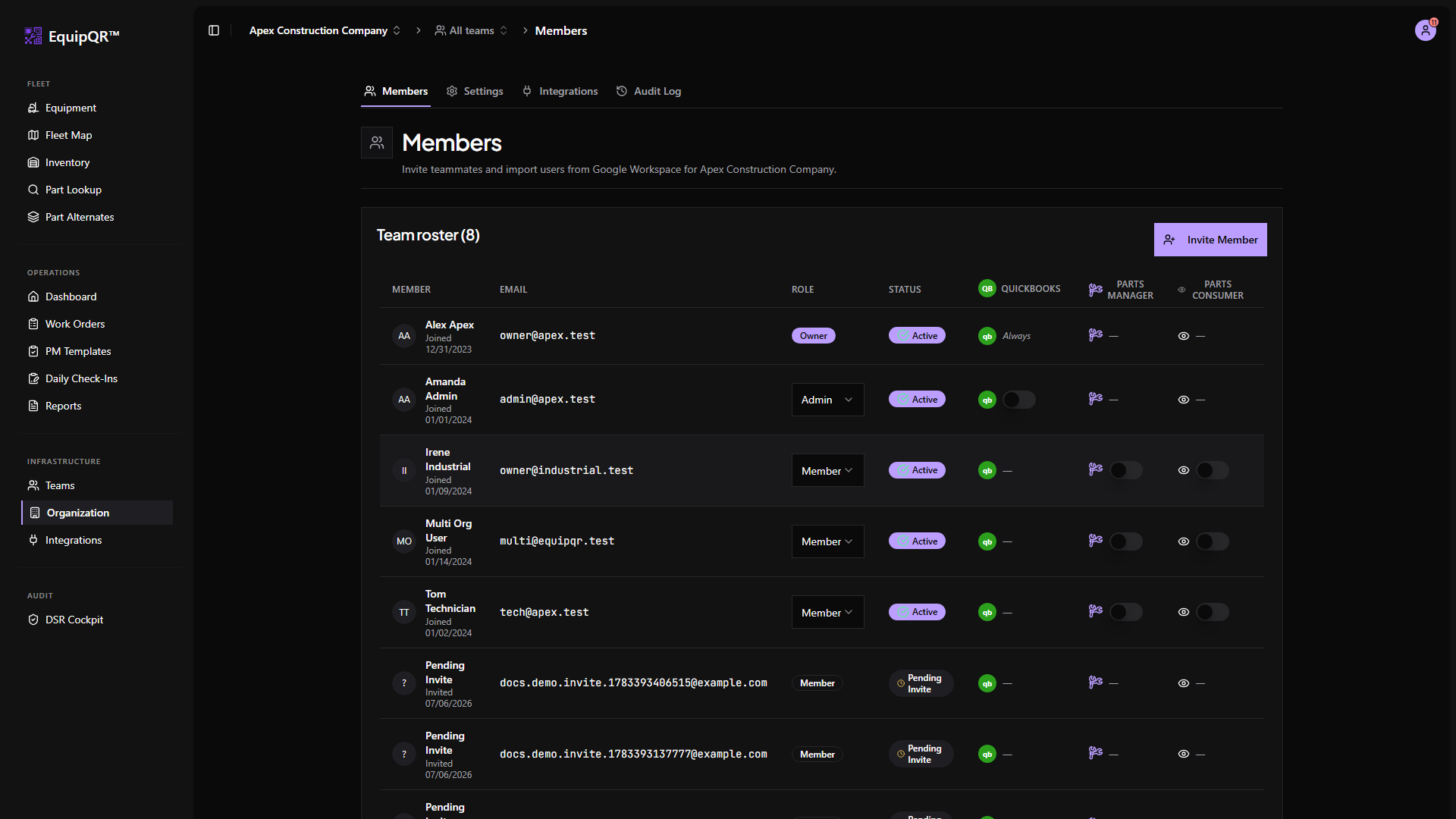Enable Parts Manager for Tom Technician
Viewport: 1456px width, 819px height.
(x=1126, y=612)
